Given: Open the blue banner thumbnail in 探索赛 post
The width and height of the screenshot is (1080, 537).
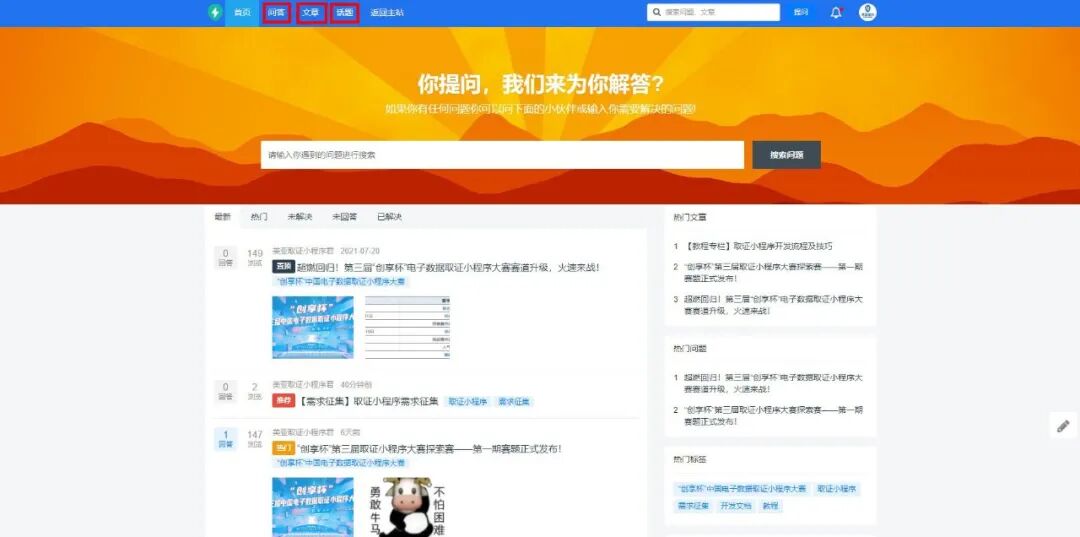Looking at the screenshot, I should pyautogui.click(x=313, y=507).
